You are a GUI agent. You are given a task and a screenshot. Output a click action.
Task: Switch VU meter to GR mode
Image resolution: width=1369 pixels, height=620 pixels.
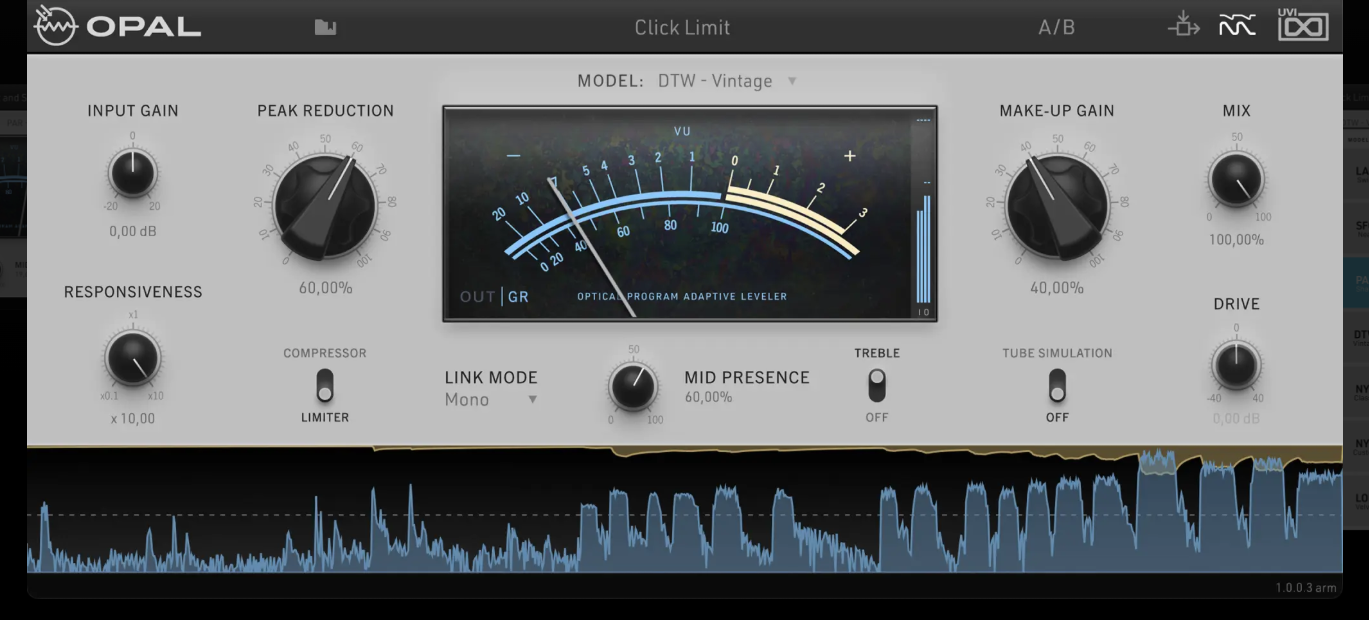click(518, 297)
